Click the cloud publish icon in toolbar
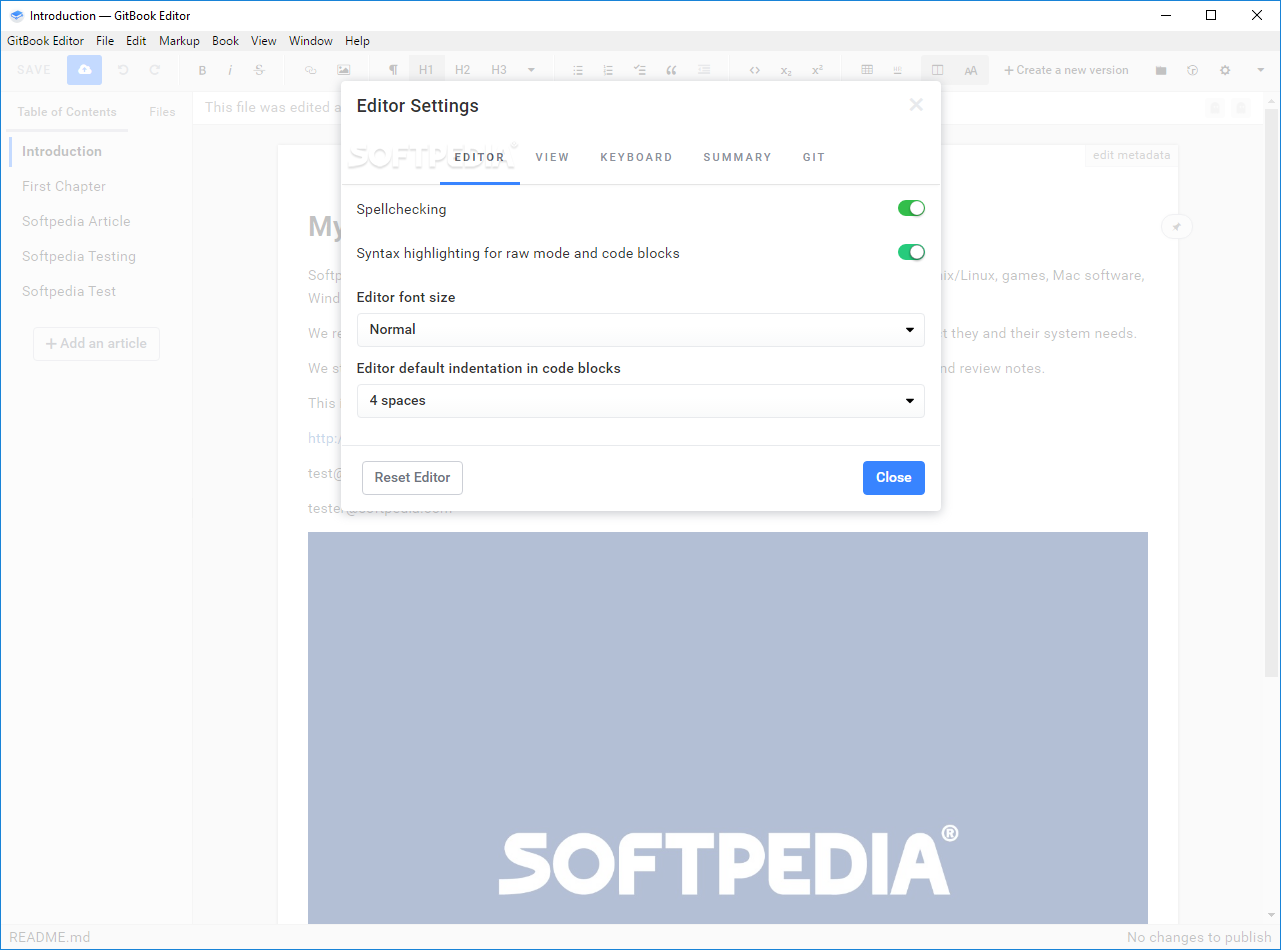 (x=84, y=70)
